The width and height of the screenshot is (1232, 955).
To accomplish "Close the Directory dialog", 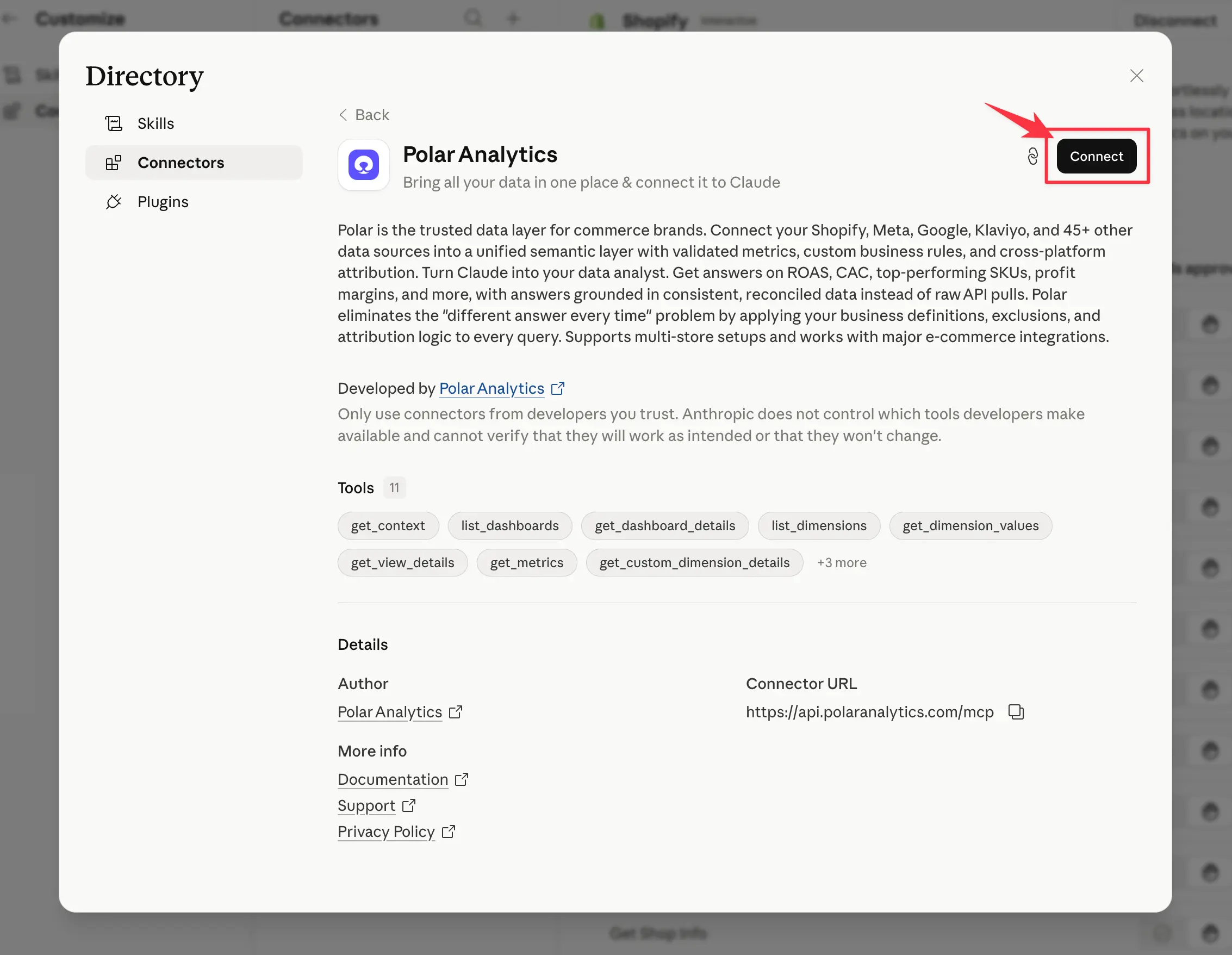I will tap(1136, 76).
